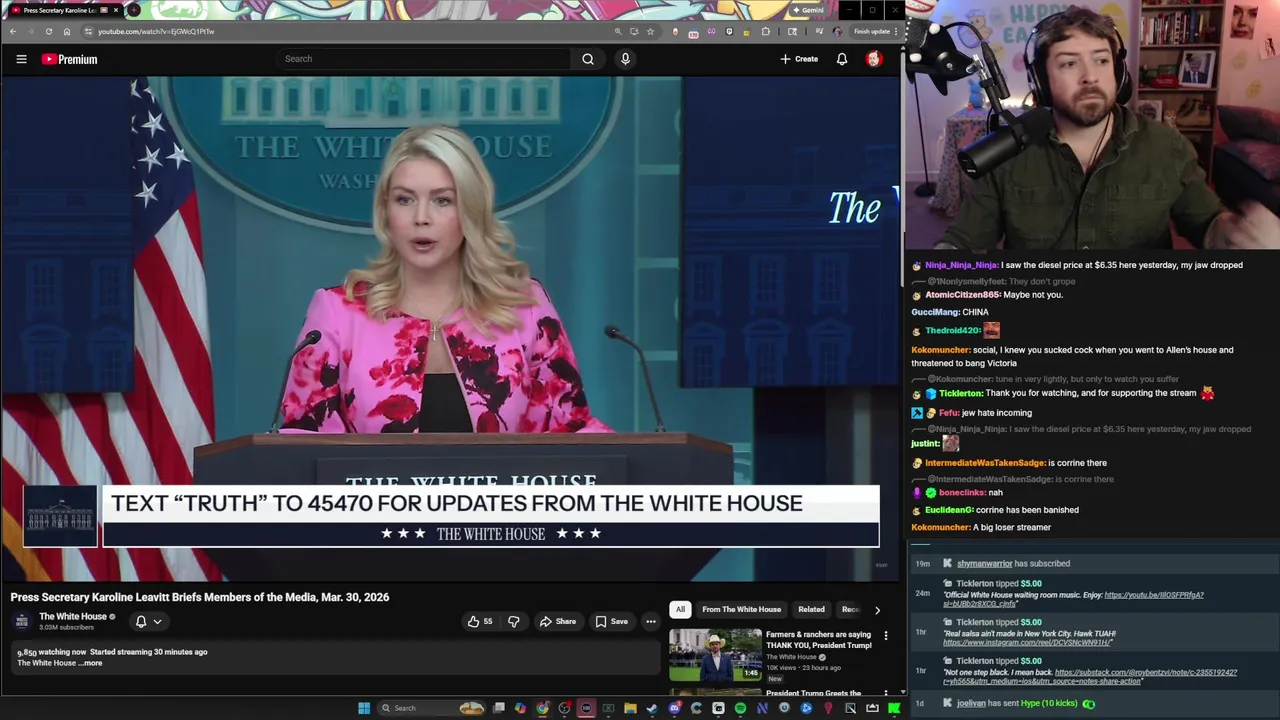Open the substack.com link in tip message

[x=1146, y=673]
